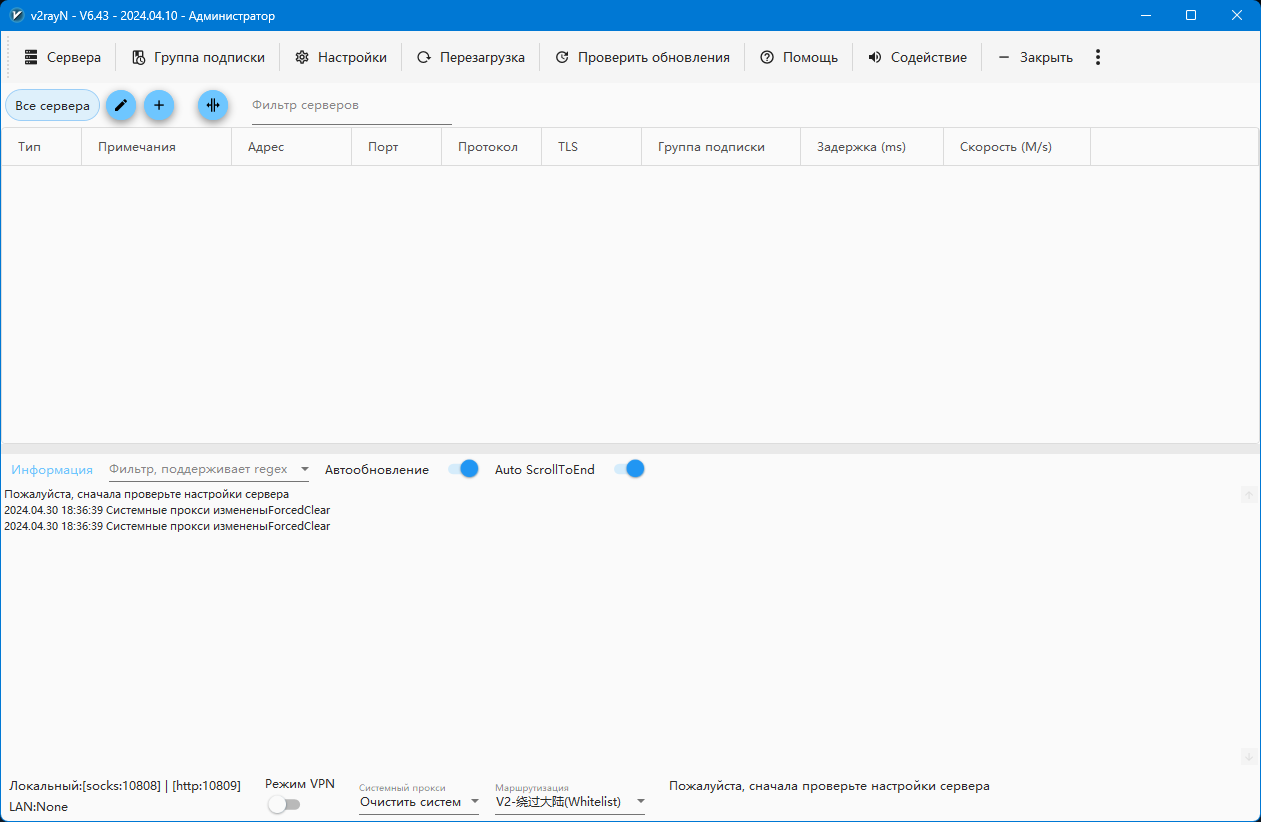This screenshot has width=1261, height=822.
Task: Click the Сервера server stack icon
Action: pyautogui.click(x=31, y=57)
